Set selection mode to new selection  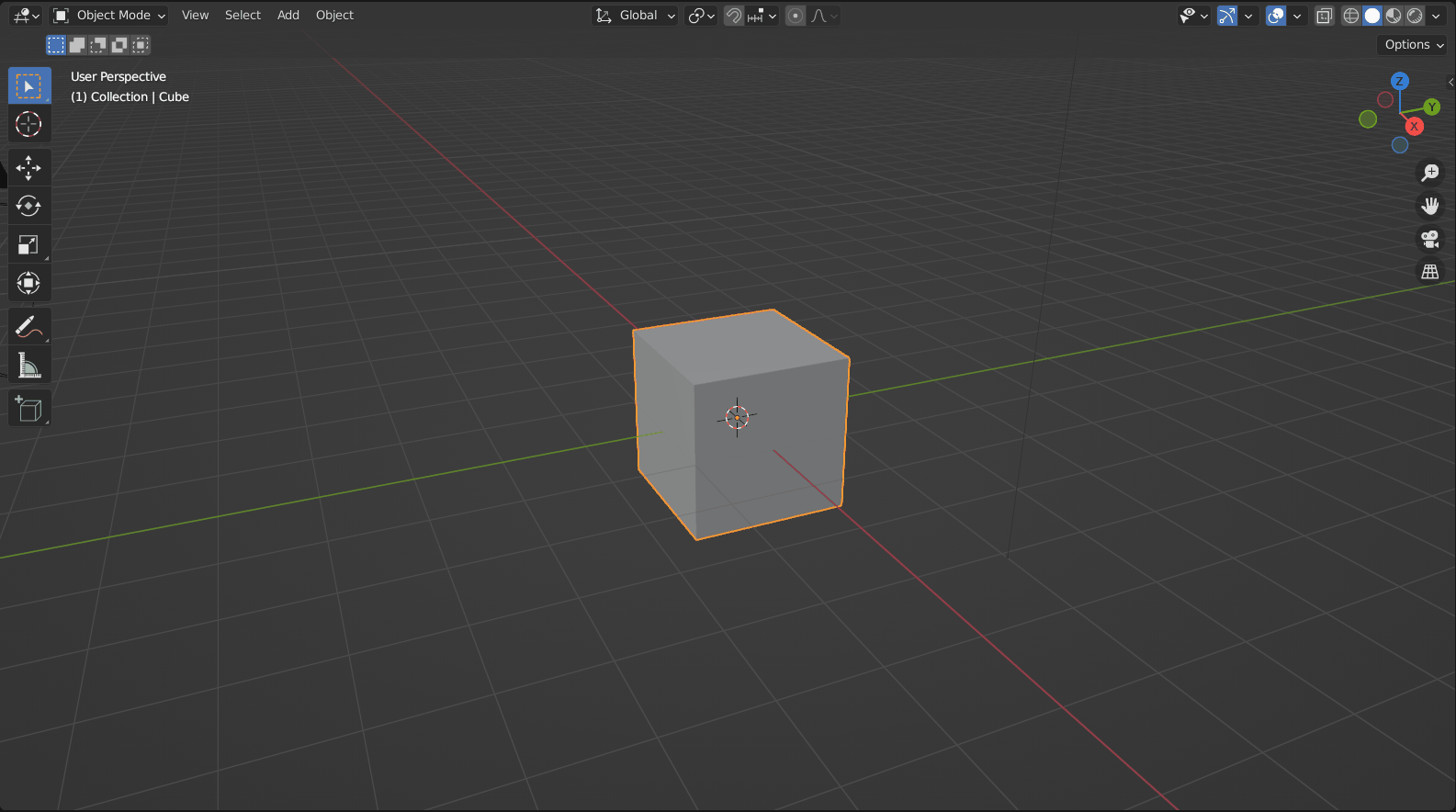(x=56, y=44)
